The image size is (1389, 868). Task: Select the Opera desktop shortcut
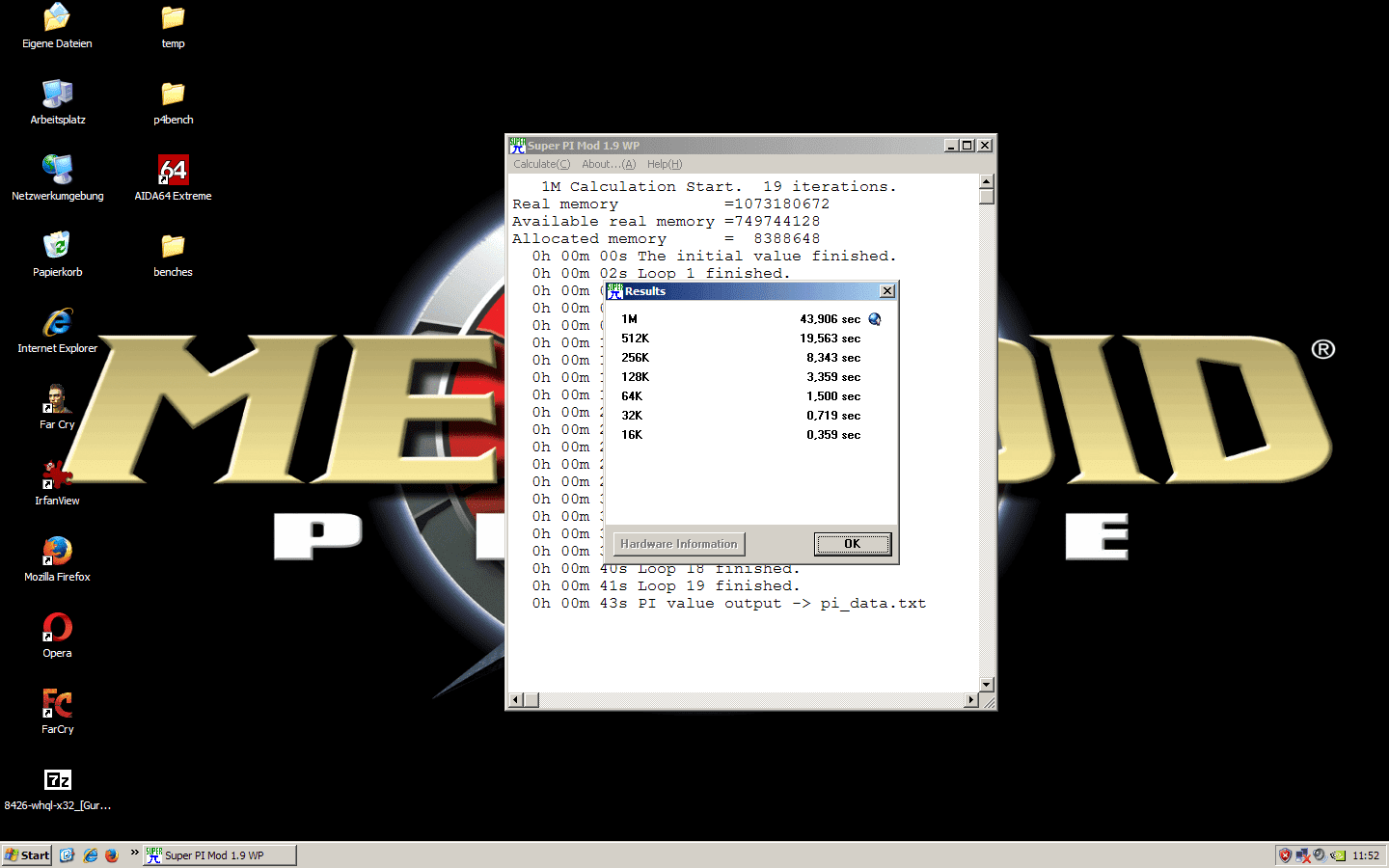[x=57, y=636]
